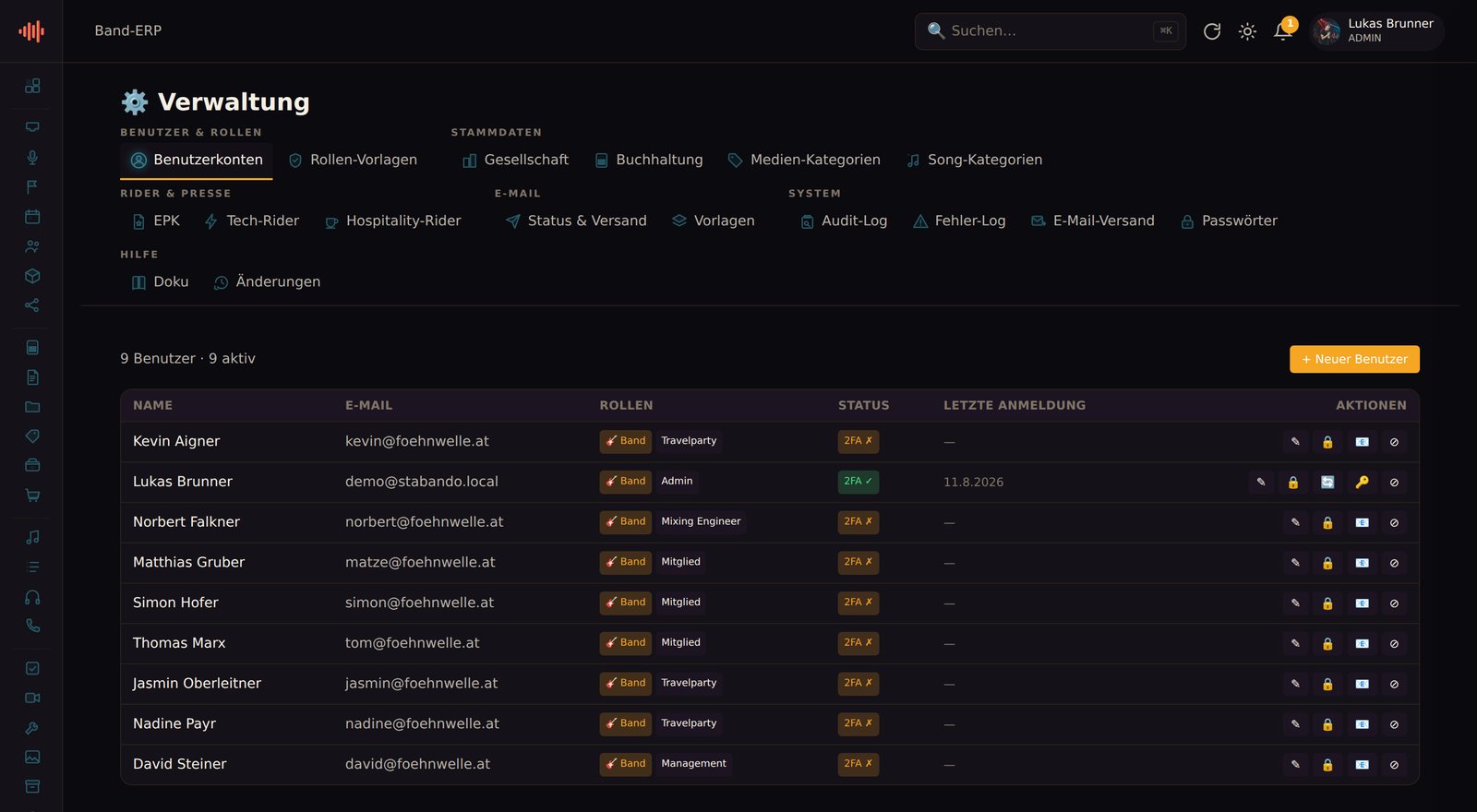Click the Band-ERP logo
This screenshot has height=812, width=1477.
(x=31, y=31)
